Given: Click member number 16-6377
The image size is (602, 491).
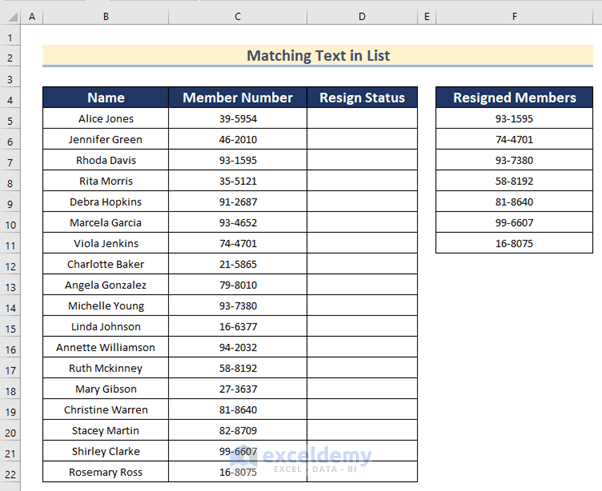Looking at the screenshot, I should (x=238, y=326).
